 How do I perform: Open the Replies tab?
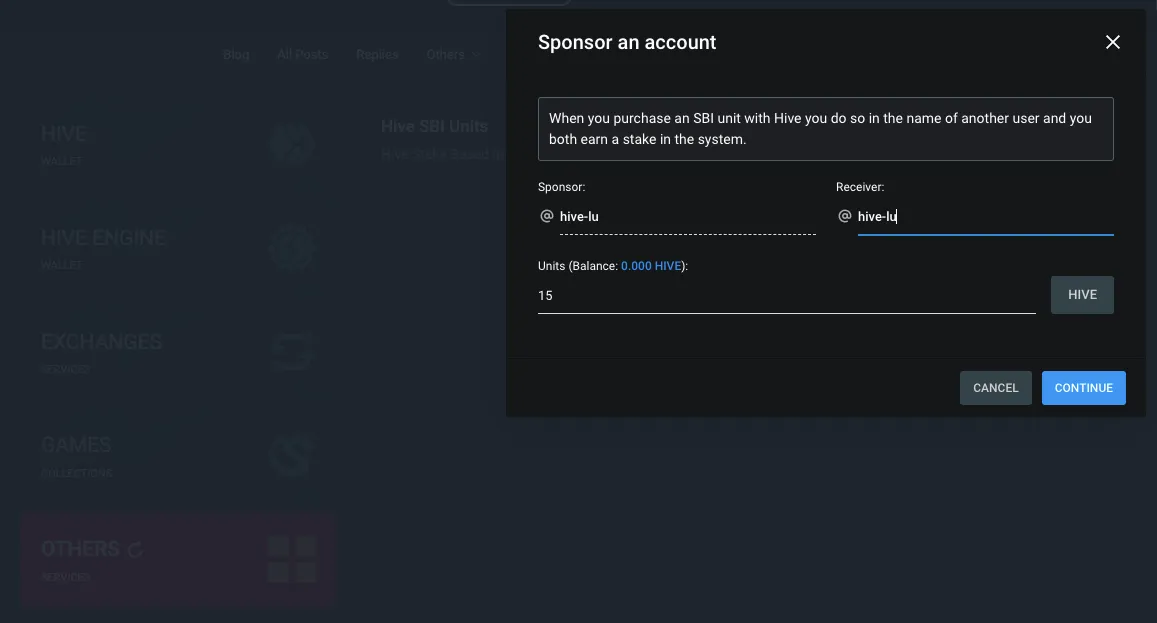tap(377, 55)
